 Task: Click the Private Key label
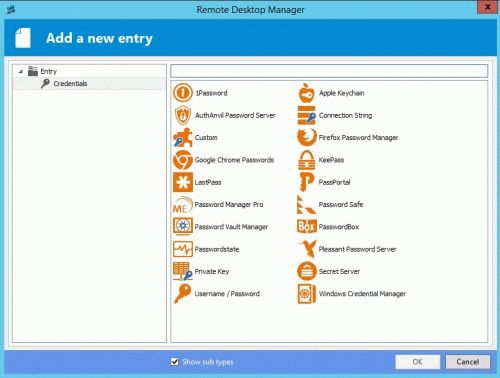tap(212, 272)
